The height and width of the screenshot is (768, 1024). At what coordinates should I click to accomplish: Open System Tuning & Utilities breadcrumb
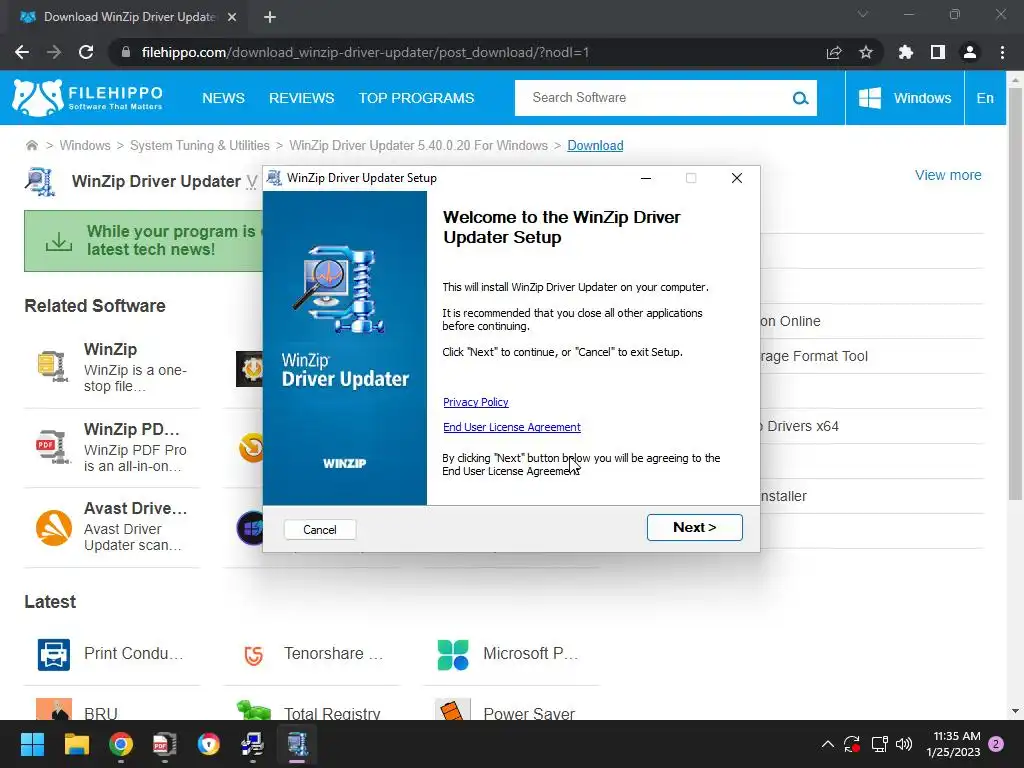(x=200, y=145)
